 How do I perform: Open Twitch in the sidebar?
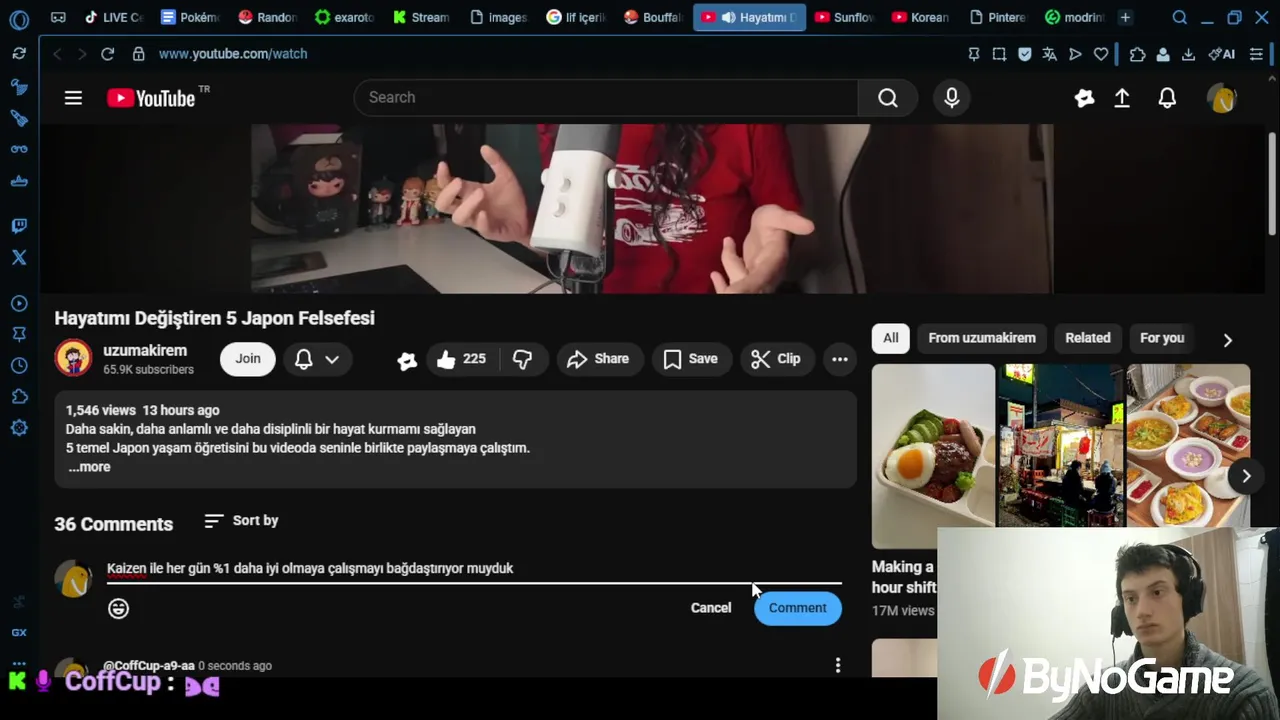(x=19, y=226)
